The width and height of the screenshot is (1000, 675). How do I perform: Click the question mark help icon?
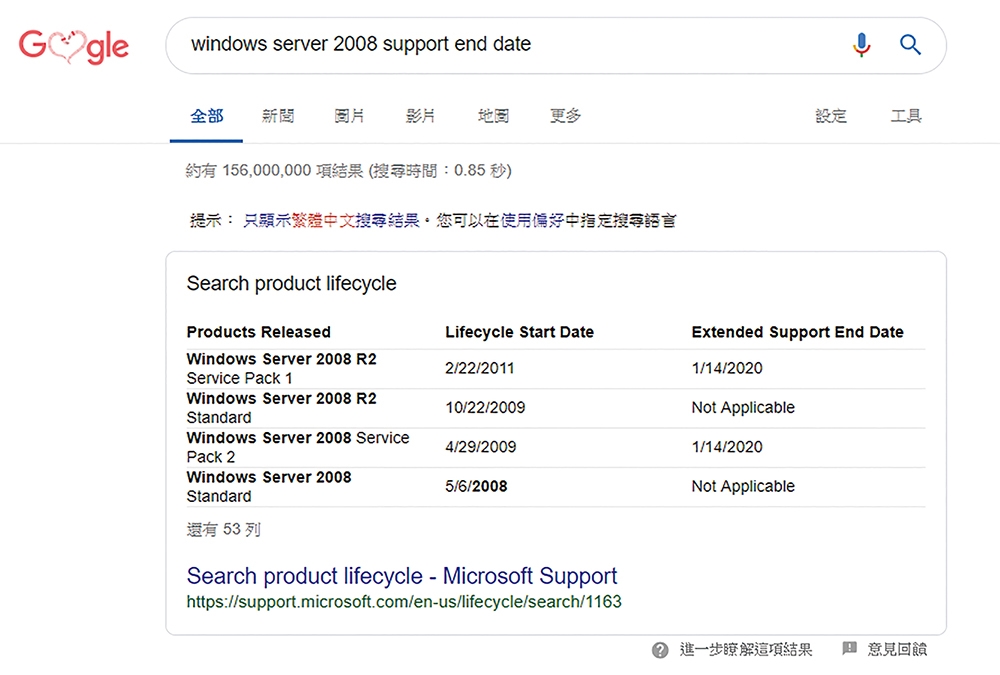click(660, 650)
